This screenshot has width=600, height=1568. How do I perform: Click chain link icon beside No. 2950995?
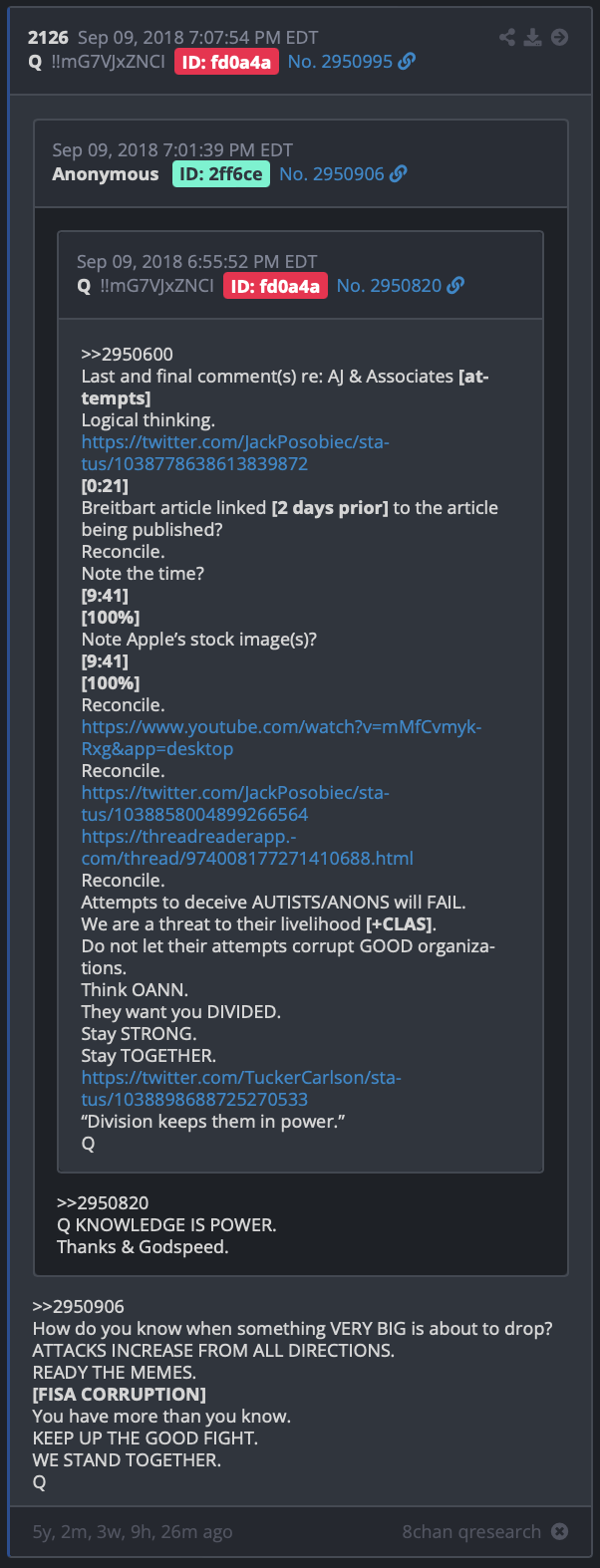point(407,62)
